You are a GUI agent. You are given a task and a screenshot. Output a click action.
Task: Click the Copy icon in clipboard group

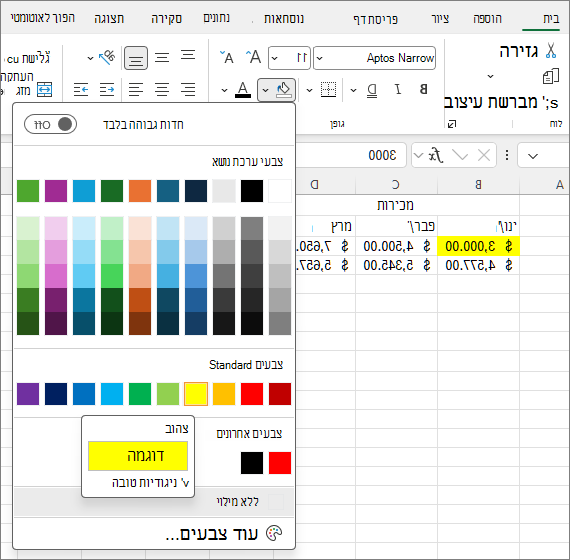click(551, 76)
